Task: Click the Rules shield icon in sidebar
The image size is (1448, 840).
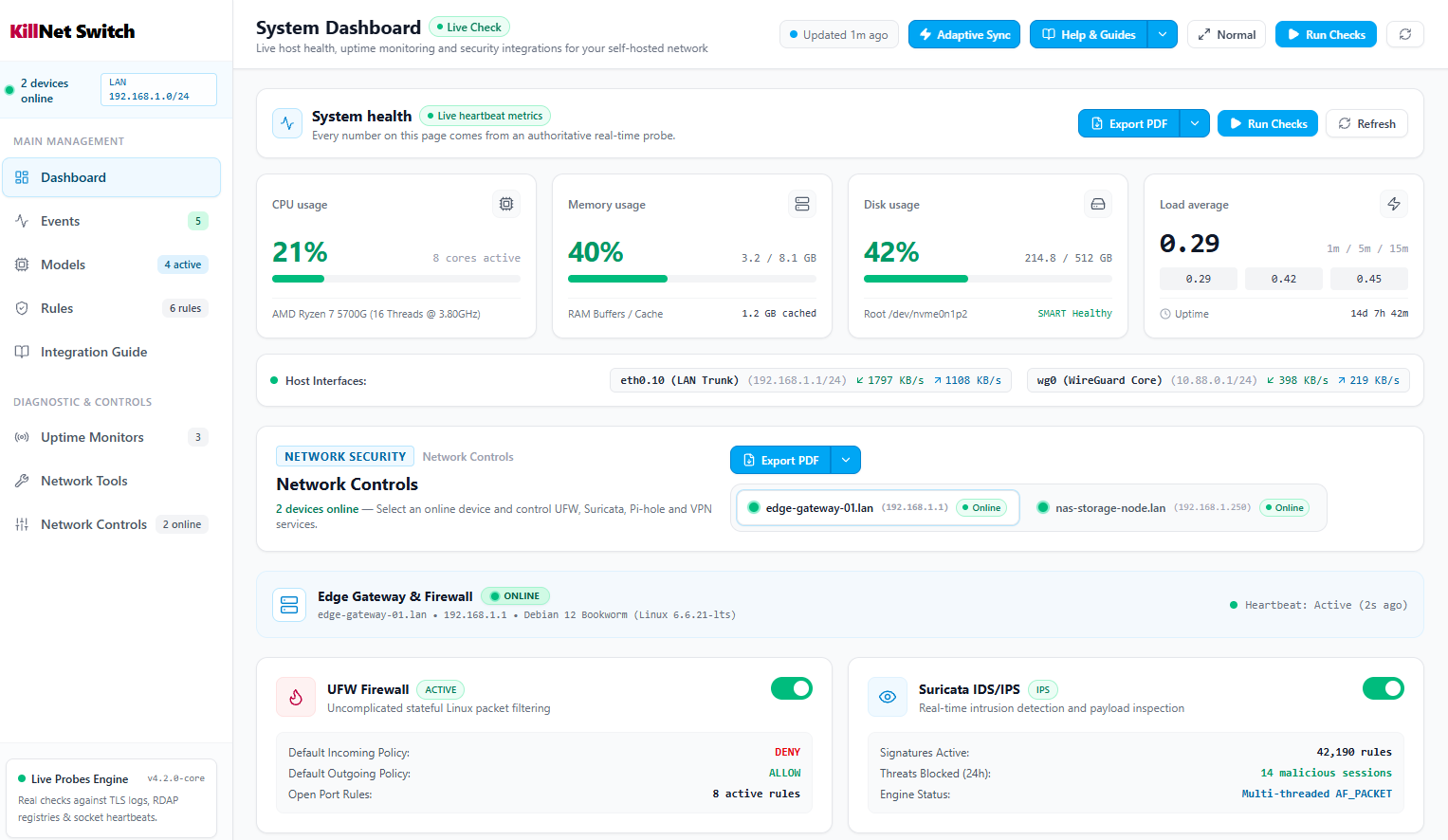Action: [x=22, y=308]
